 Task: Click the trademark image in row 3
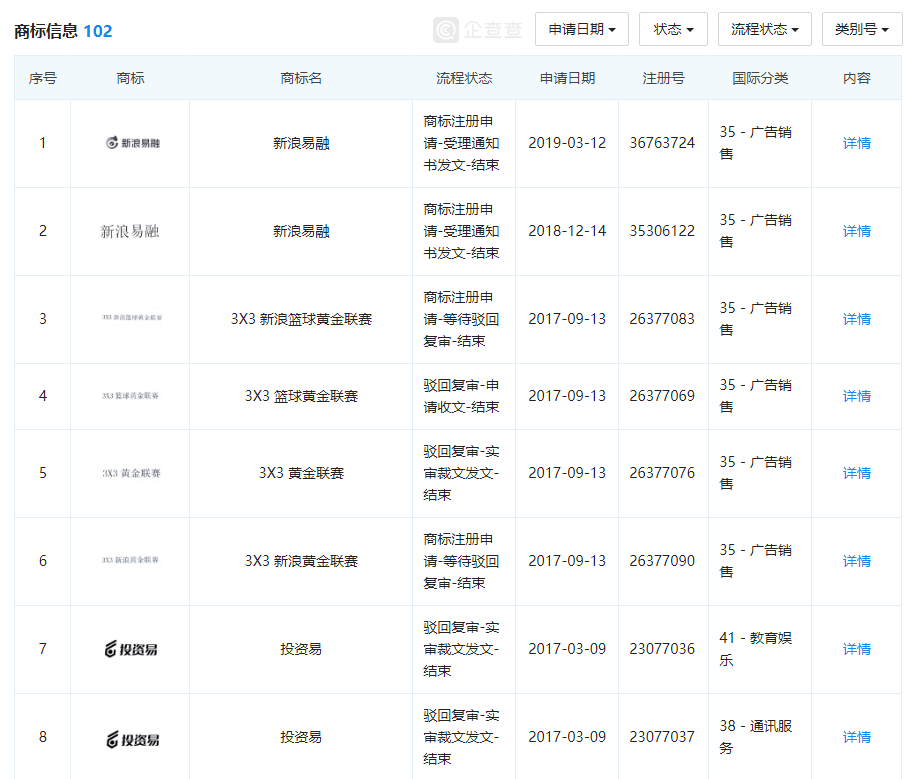[132, 317]
